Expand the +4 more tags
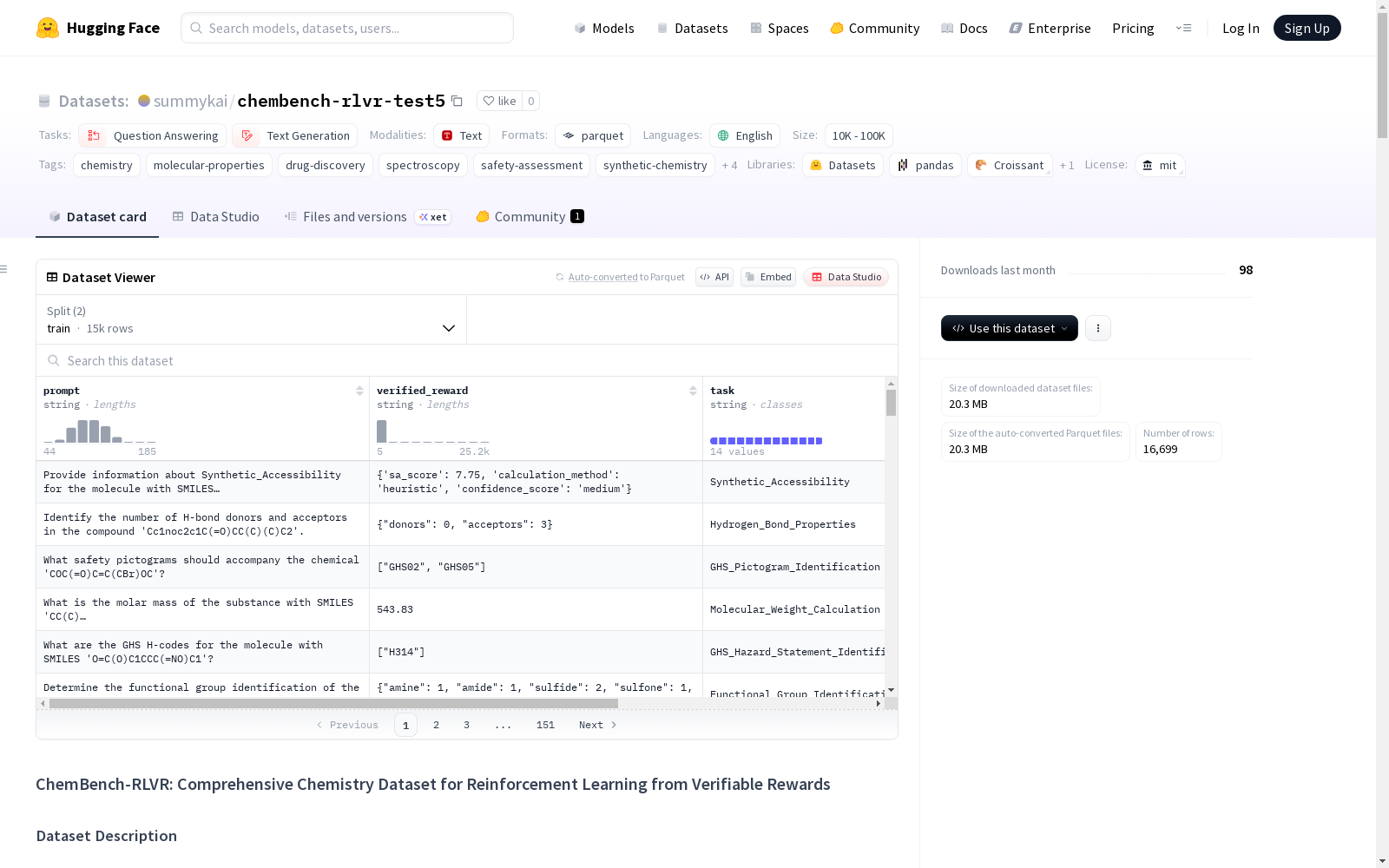Viewport: 1389px width, 868px height. pos(729,165)
